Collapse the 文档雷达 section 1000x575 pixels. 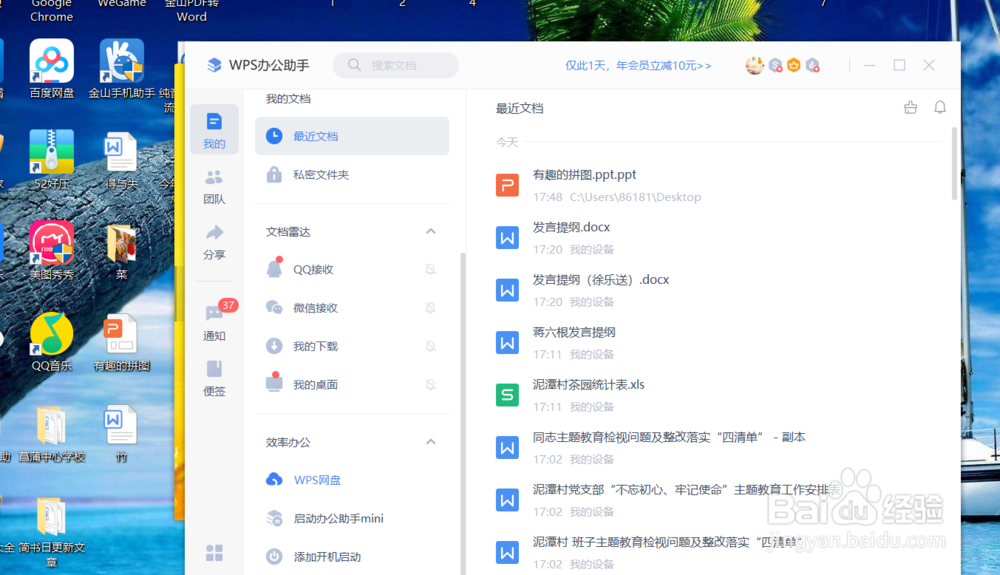430,231
